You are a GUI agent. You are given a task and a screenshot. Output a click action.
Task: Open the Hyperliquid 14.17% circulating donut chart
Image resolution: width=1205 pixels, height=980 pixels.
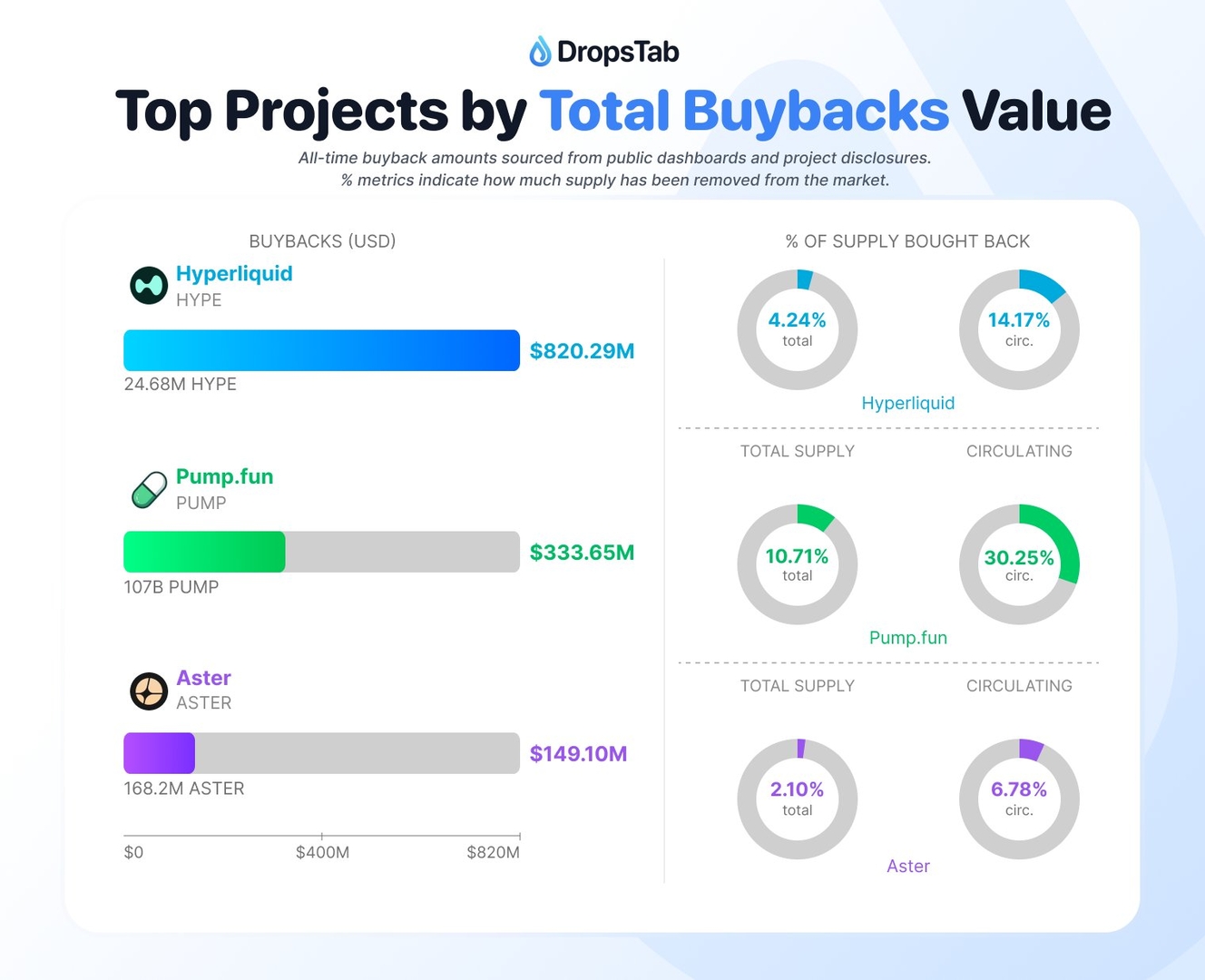click(1019, 329)
